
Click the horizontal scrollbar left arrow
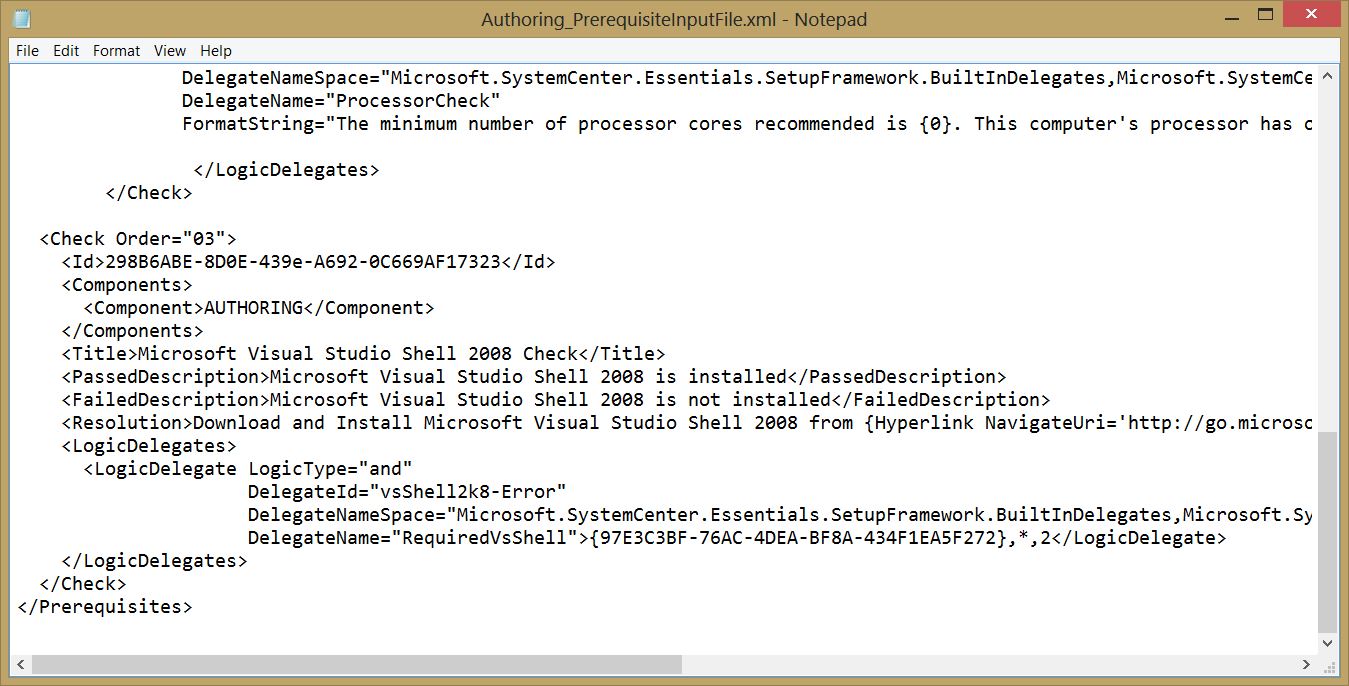point(22,665)
